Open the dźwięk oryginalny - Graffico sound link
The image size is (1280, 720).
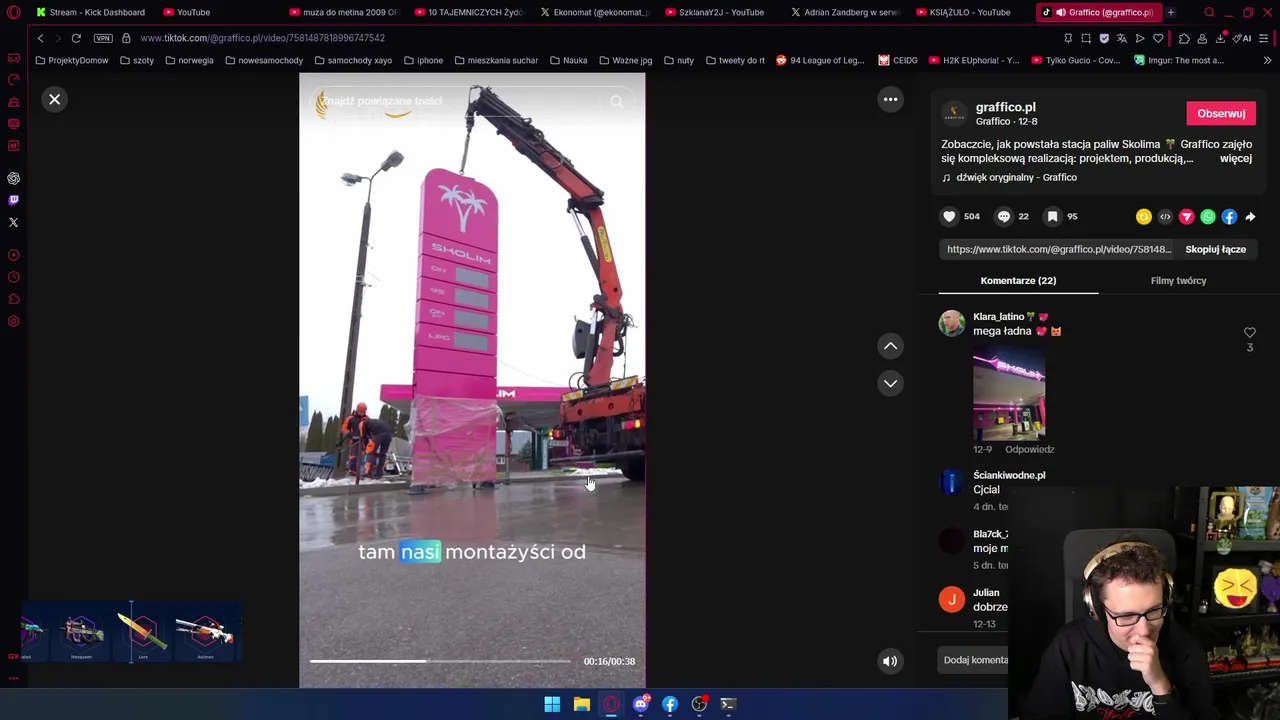tap(1016, 177)
